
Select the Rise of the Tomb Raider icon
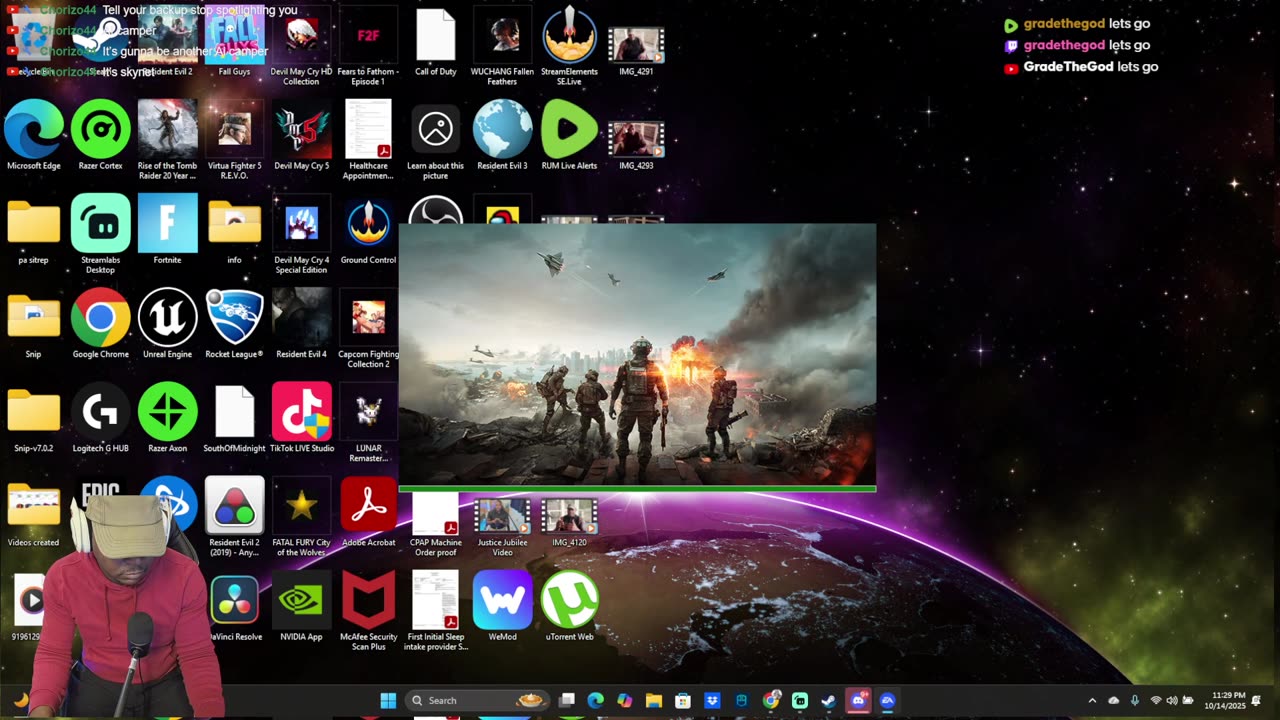coord(167,139)
